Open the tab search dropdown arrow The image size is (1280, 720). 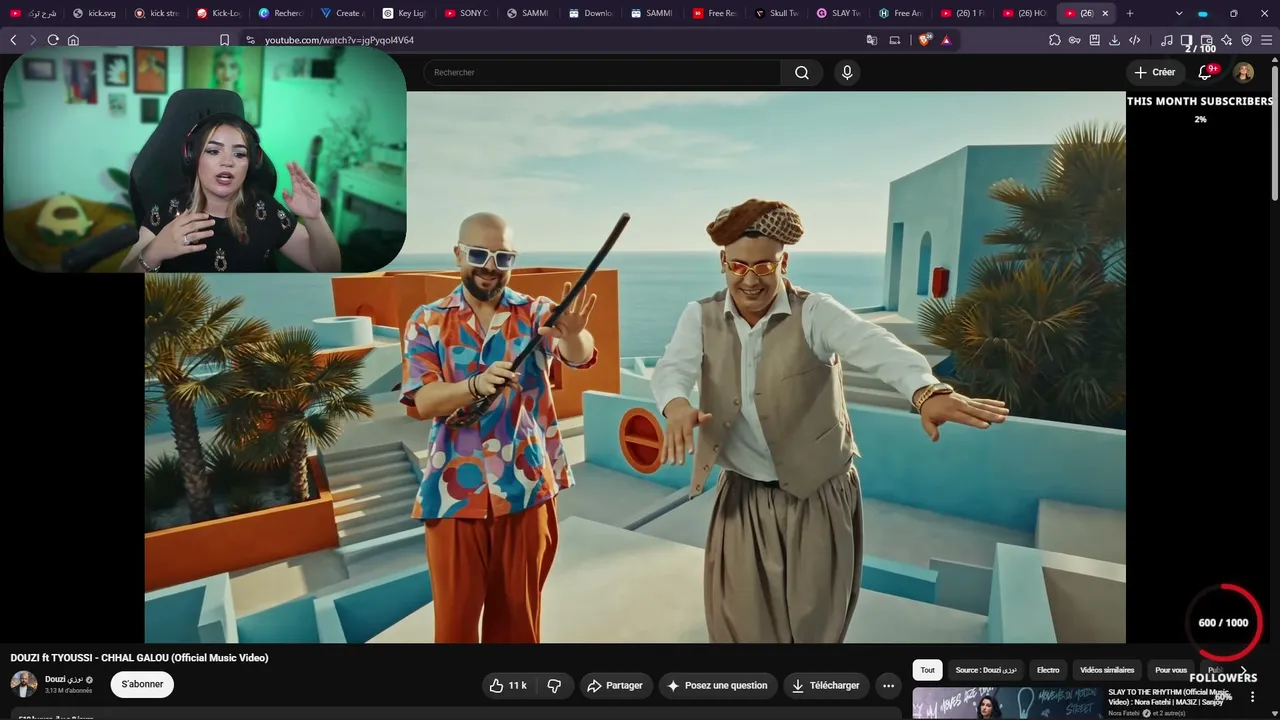[x=1179, y=13]
